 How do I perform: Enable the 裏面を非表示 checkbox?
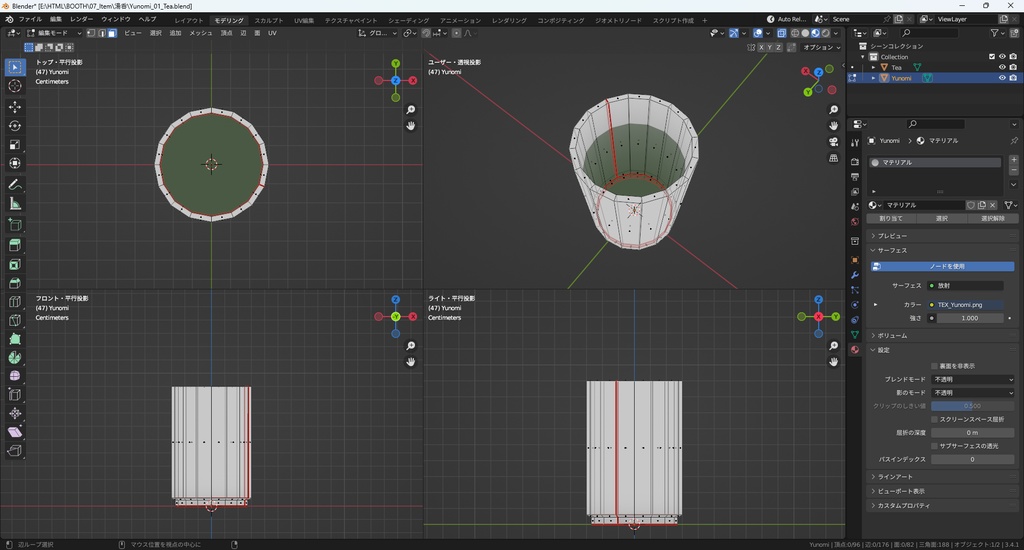[935, 366]
